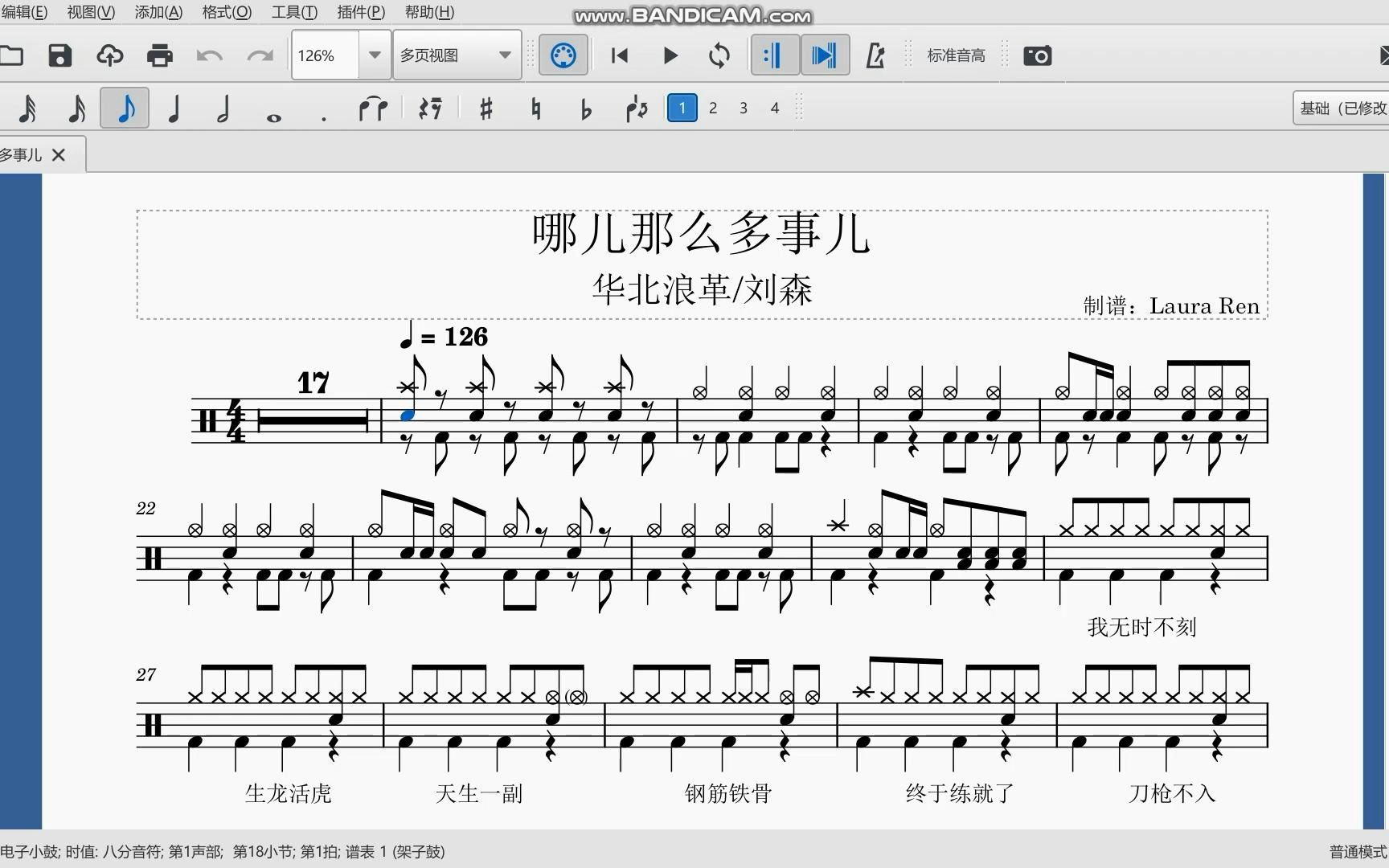Select the lyric 终于练就了
This screenshot has width=1389, height=868.
960,793
